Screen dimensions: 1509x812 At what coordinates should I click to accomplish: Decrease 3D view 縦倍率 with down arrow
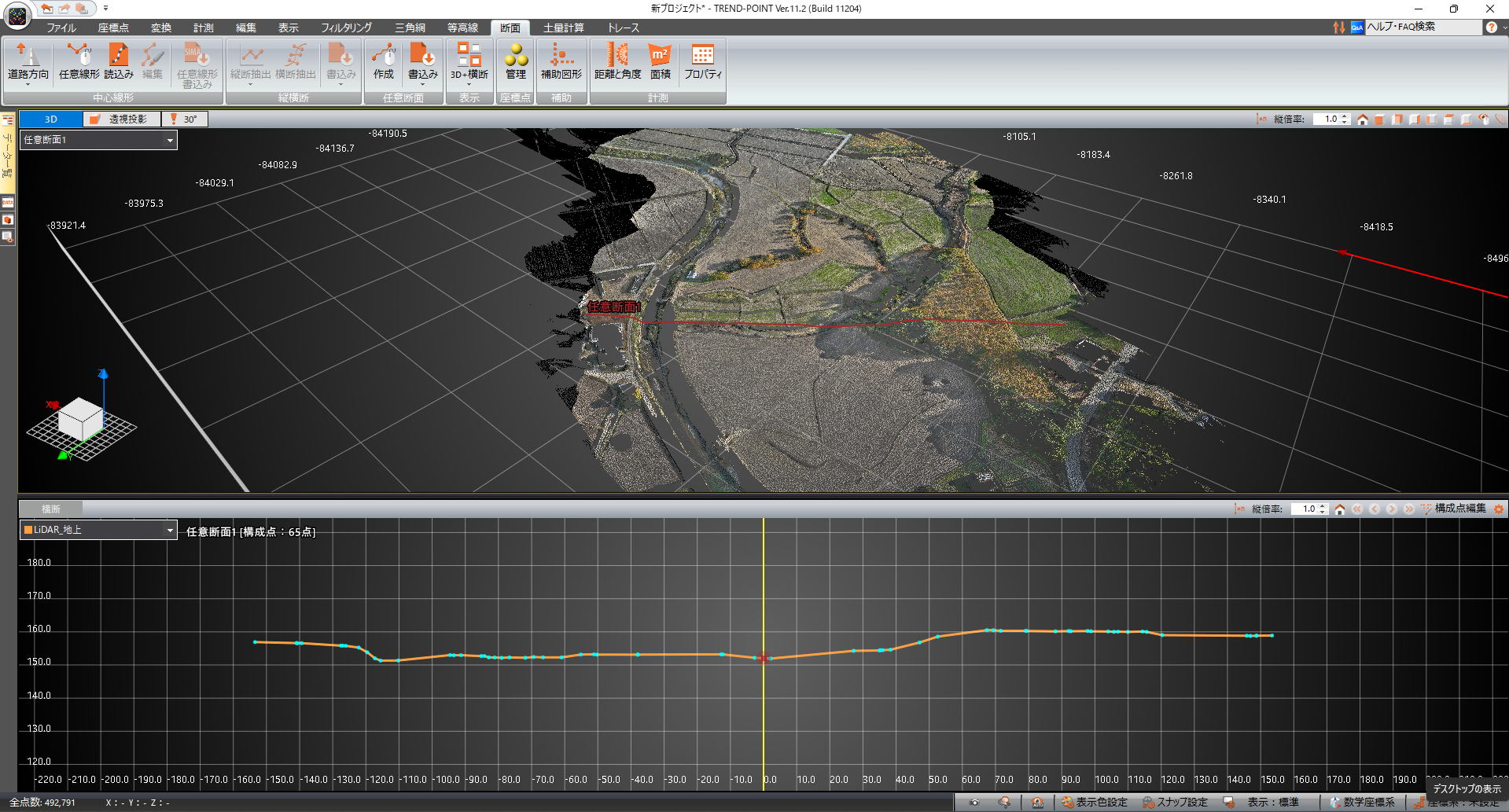(x=1345, y=123)
